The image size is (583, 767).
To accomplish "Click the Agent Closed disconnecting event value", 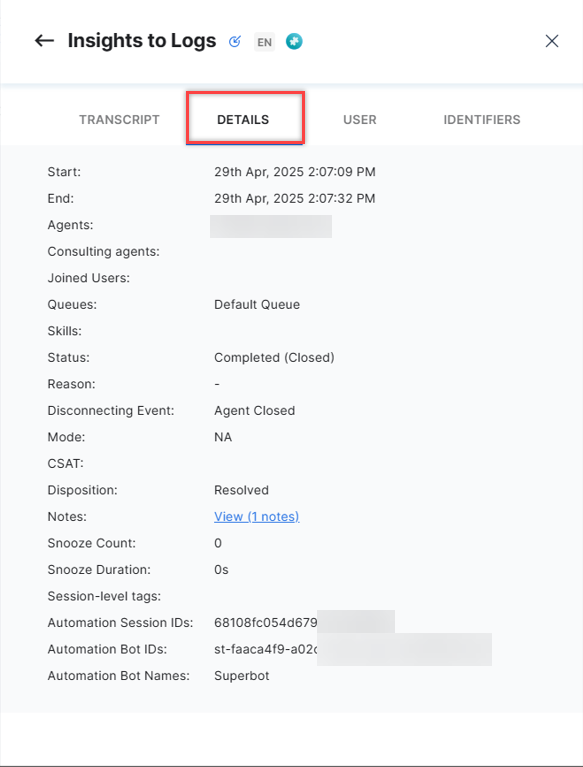I will (x=254, y=410).
